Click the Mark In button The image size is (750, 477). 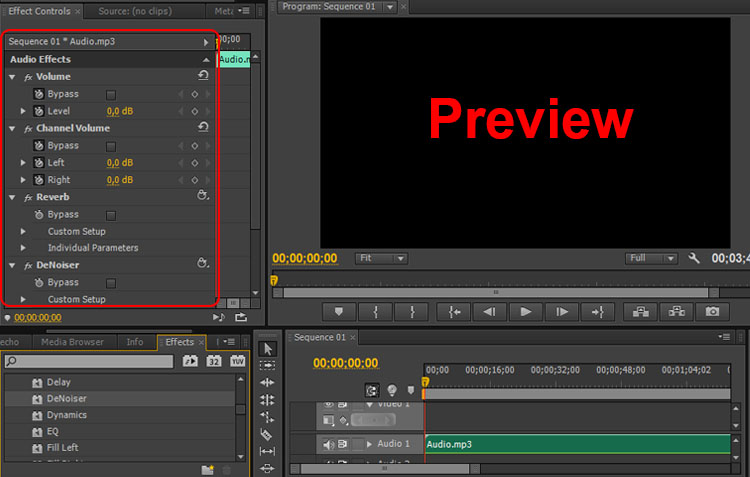pyautogui.click(x=375, y=312)
